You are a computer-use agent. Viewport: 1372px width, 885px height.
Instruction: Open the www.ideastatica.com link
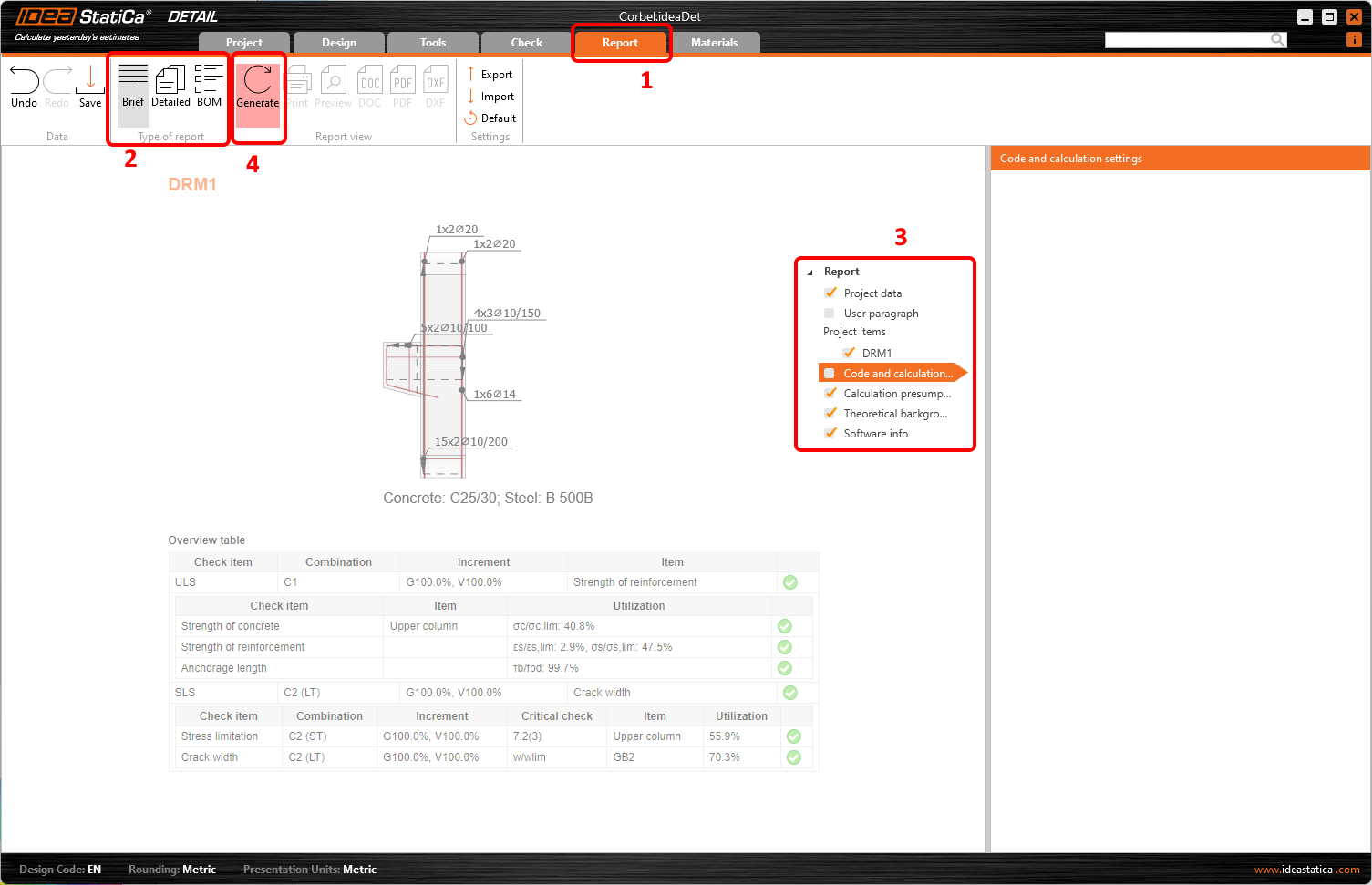coord(1305,870)
